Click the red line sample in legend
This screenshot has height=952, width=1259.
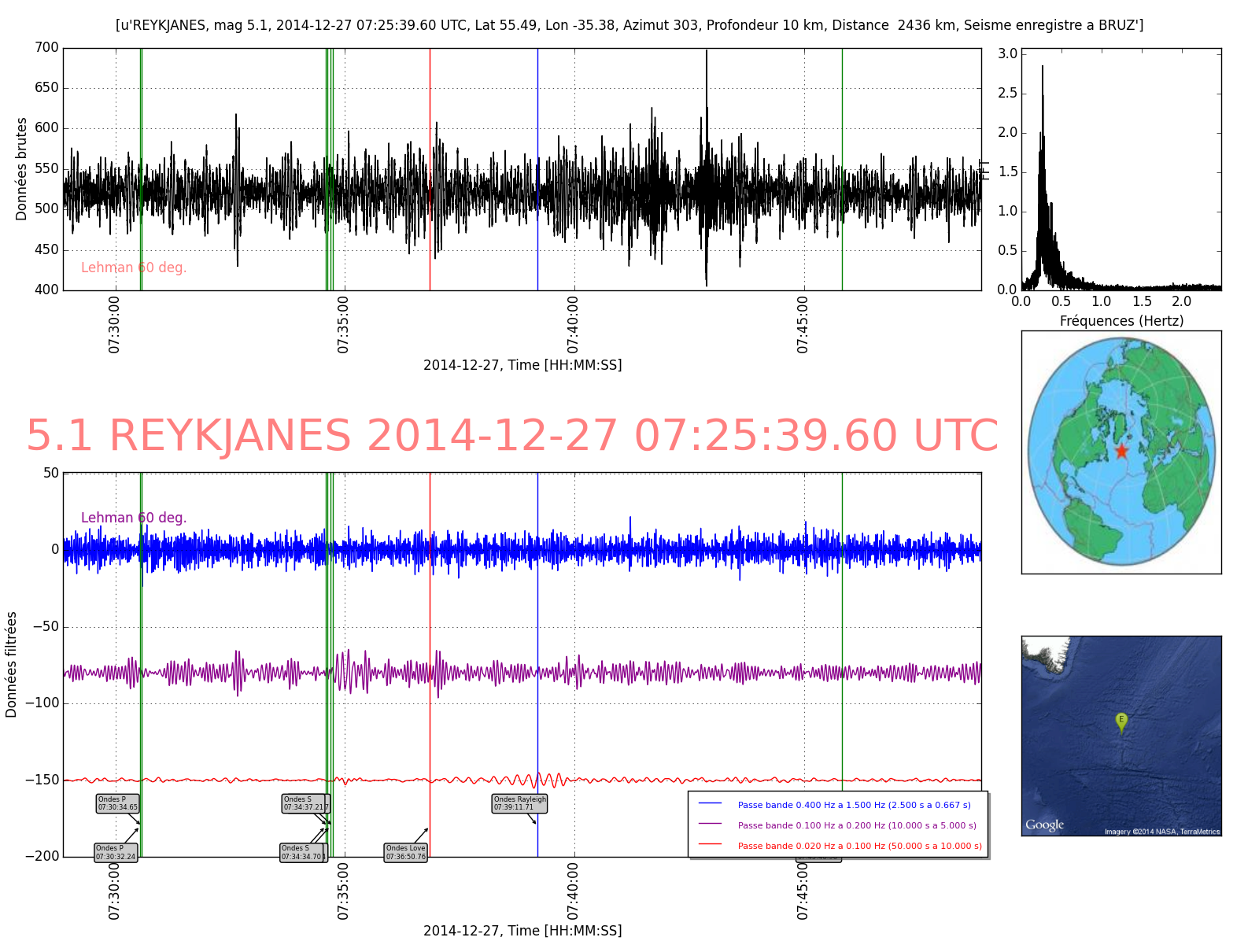click(710, 845)
